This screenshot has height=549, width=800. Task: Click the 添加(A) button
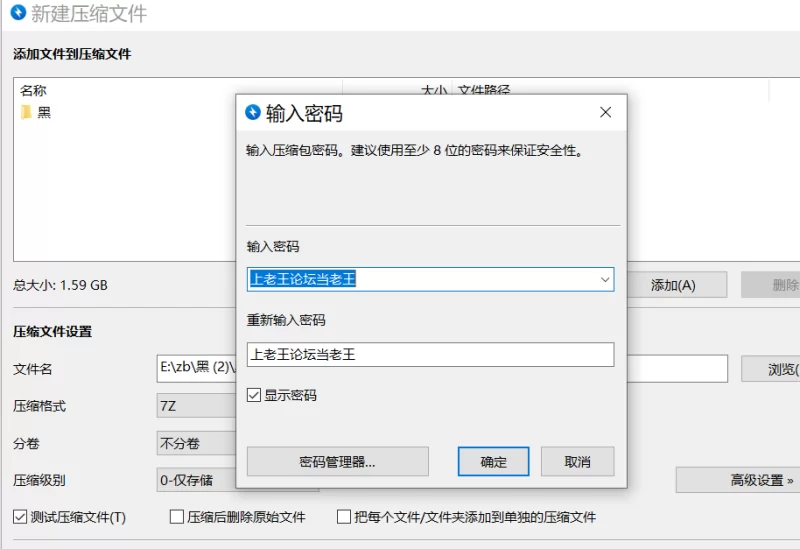click(x=673, y=285)
